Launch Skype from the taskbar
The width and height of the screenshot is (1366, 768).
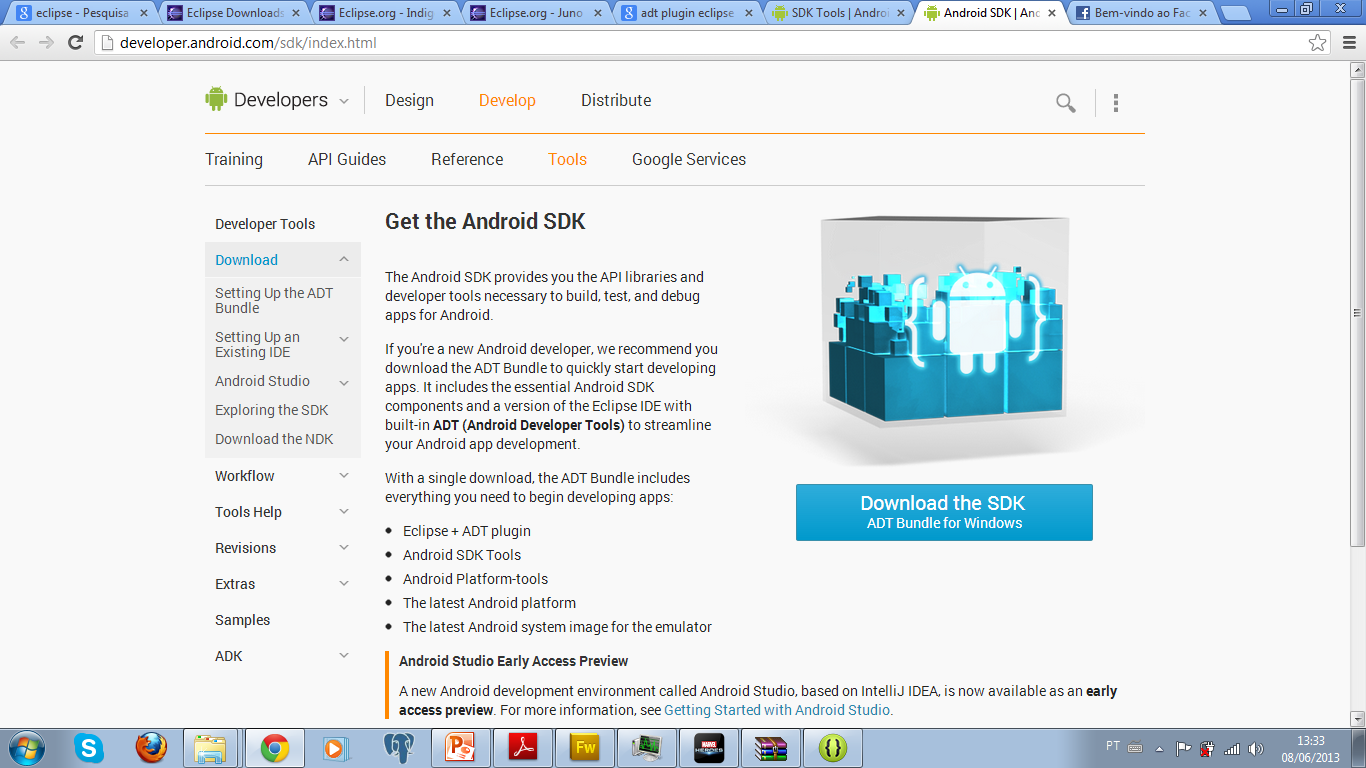[x=89, y=748]
